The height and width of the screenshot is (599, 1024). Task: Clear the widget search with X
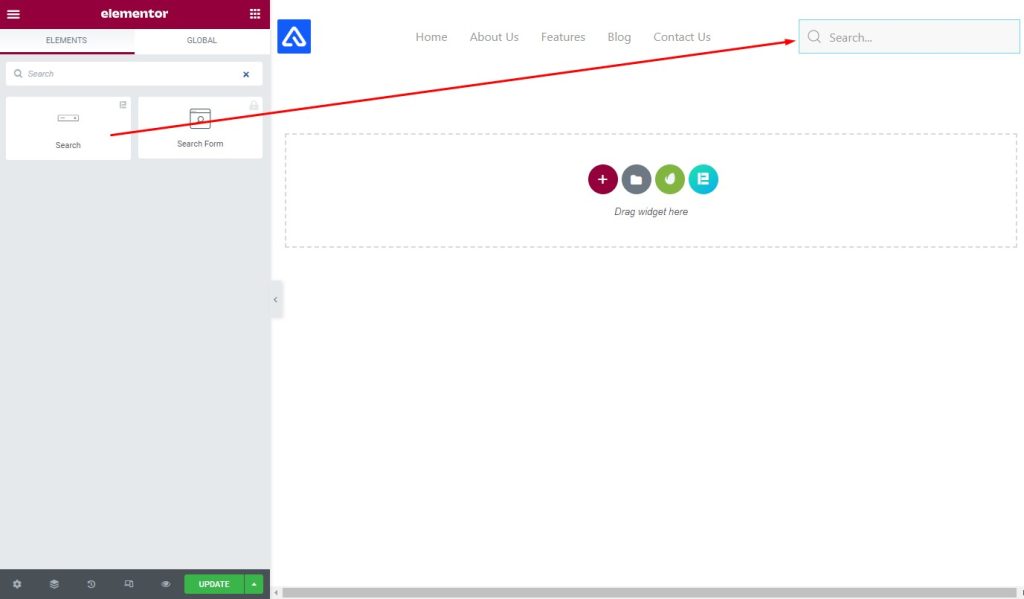pyautogui.click(x=246, y=74)
